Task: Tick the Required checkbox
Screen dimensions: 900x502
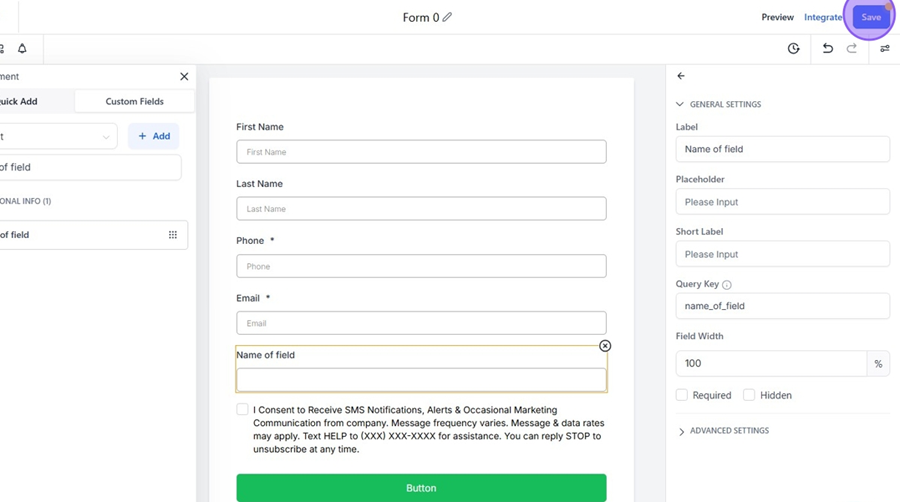Action: (682, 395)
